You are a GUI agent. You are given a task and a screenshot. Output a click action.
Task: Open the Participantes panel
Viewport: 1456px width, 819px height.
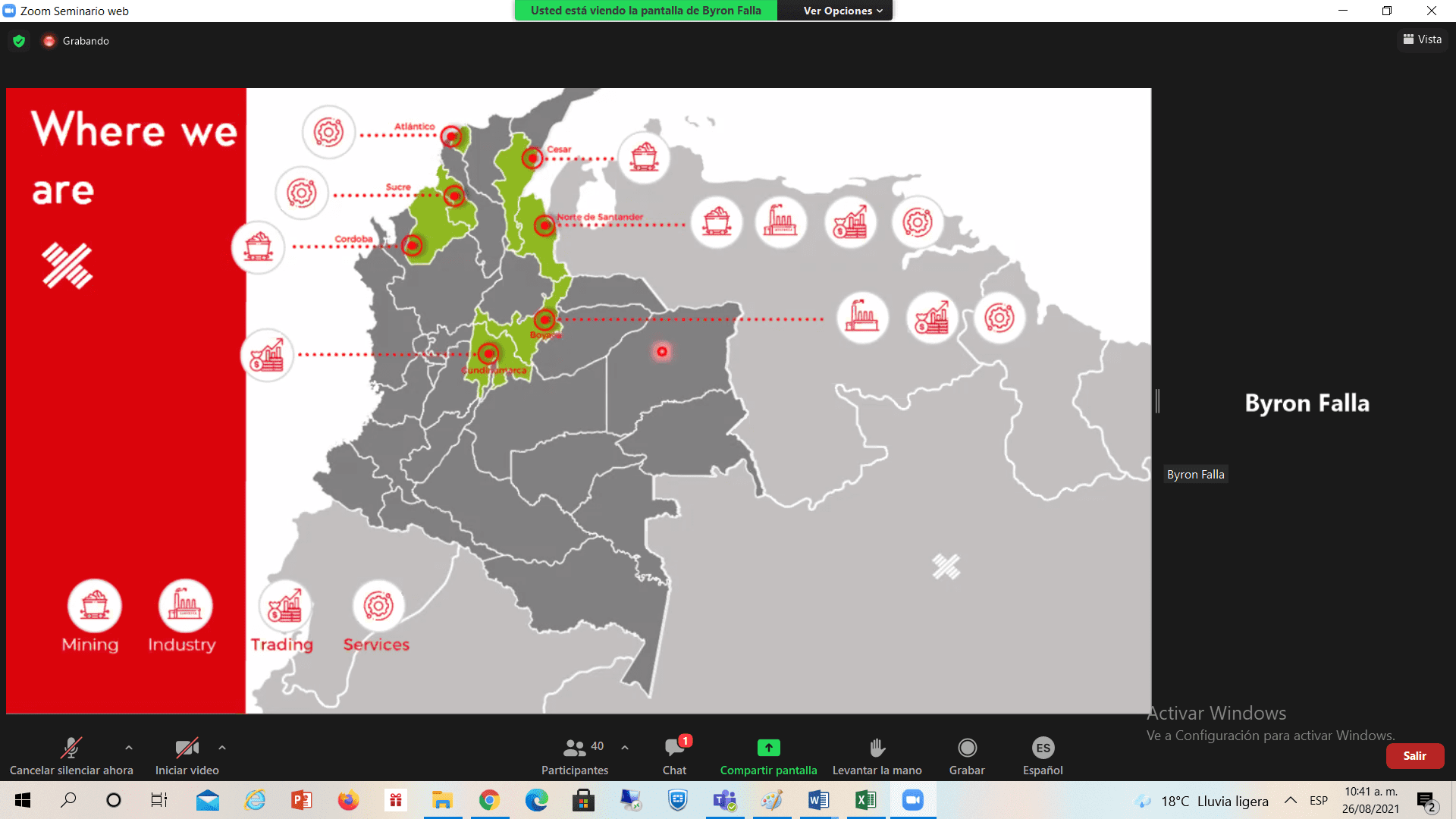pos(575,756)
